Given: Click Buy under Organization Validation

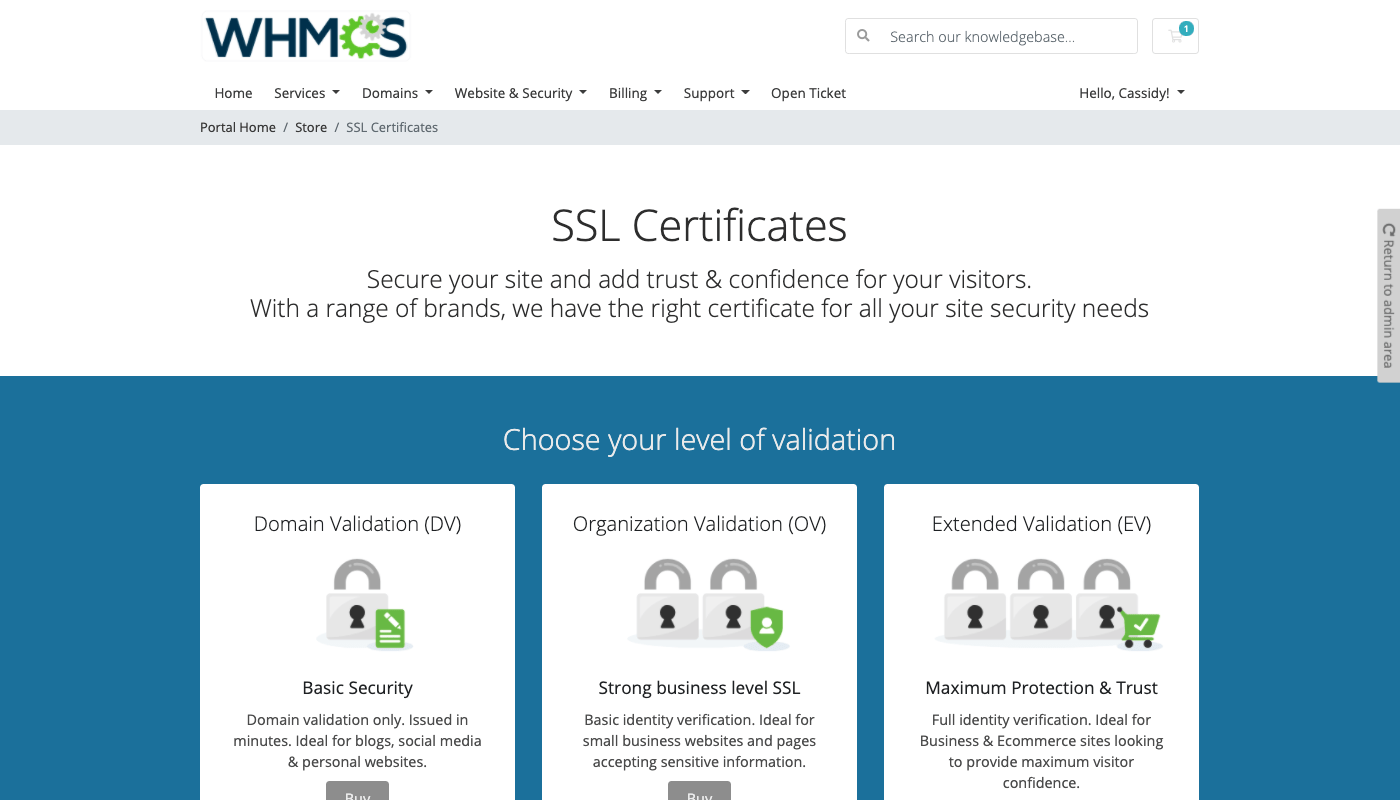Looking at the screenshot, I should (699, 793).
